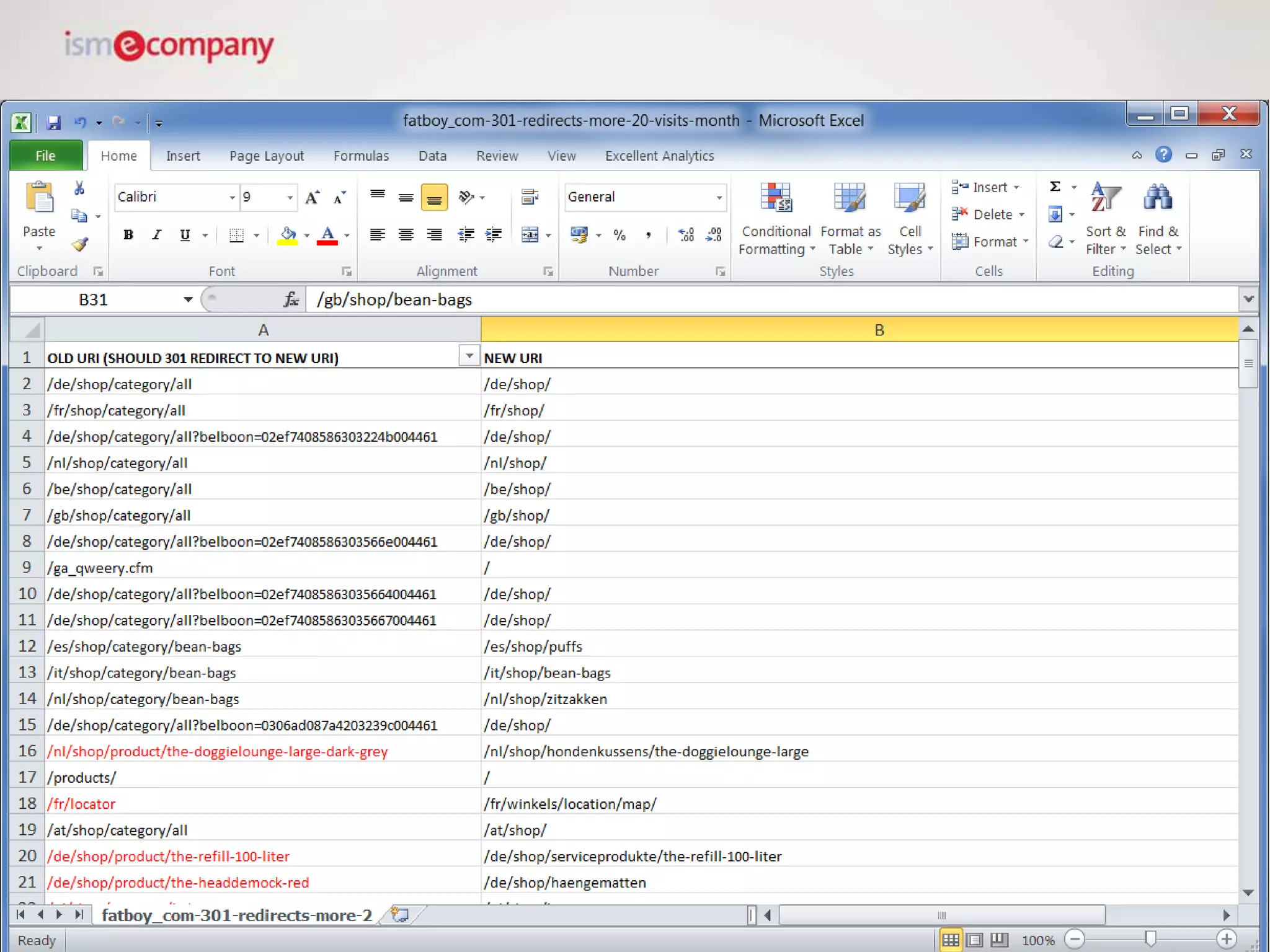Enable Middle Align for cells
1270x952 pixels.
pos(406,197)
